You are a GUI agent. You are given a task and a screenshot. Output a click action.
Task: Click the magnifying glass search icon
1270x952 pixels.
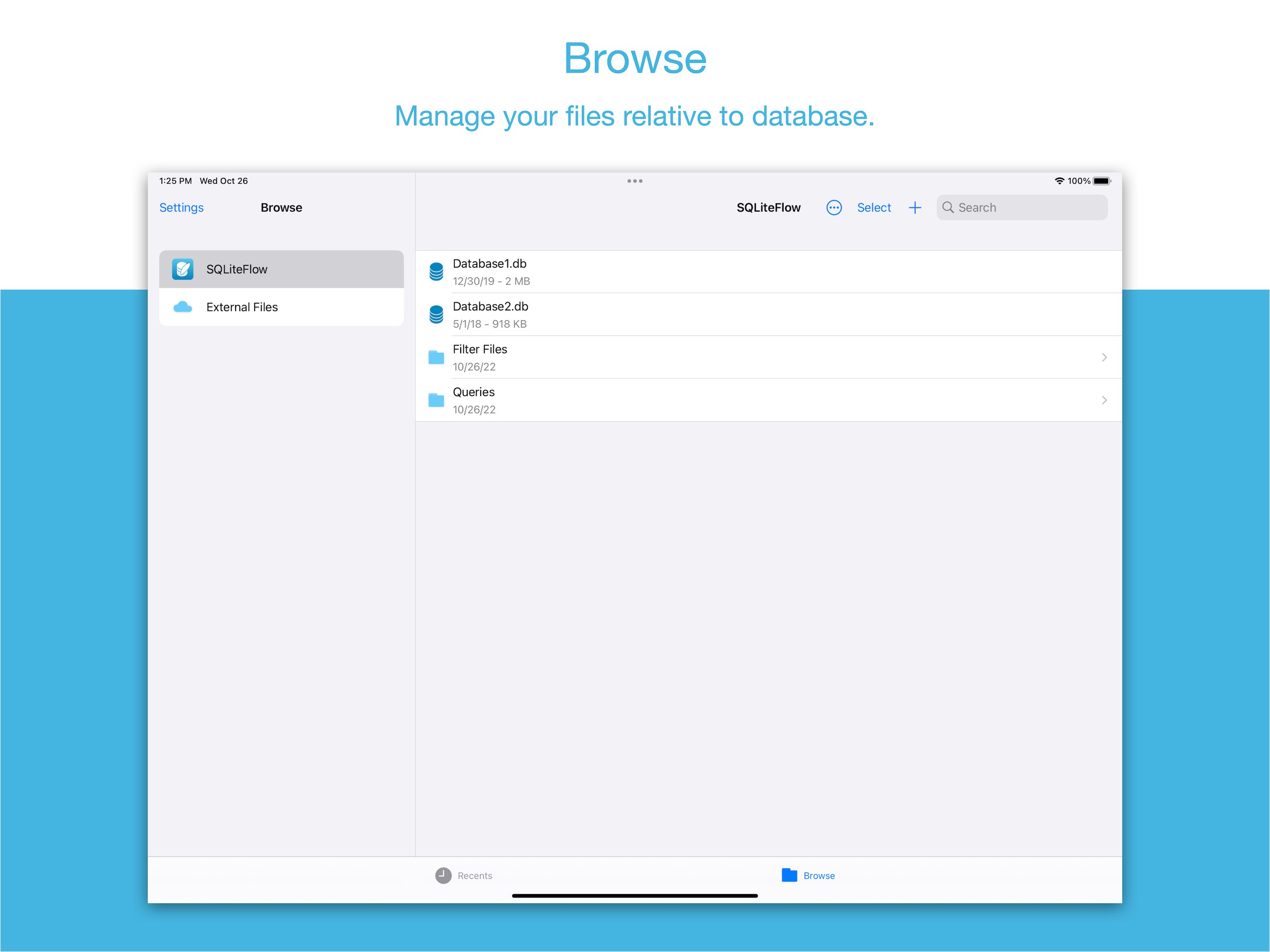coord(948,207)
